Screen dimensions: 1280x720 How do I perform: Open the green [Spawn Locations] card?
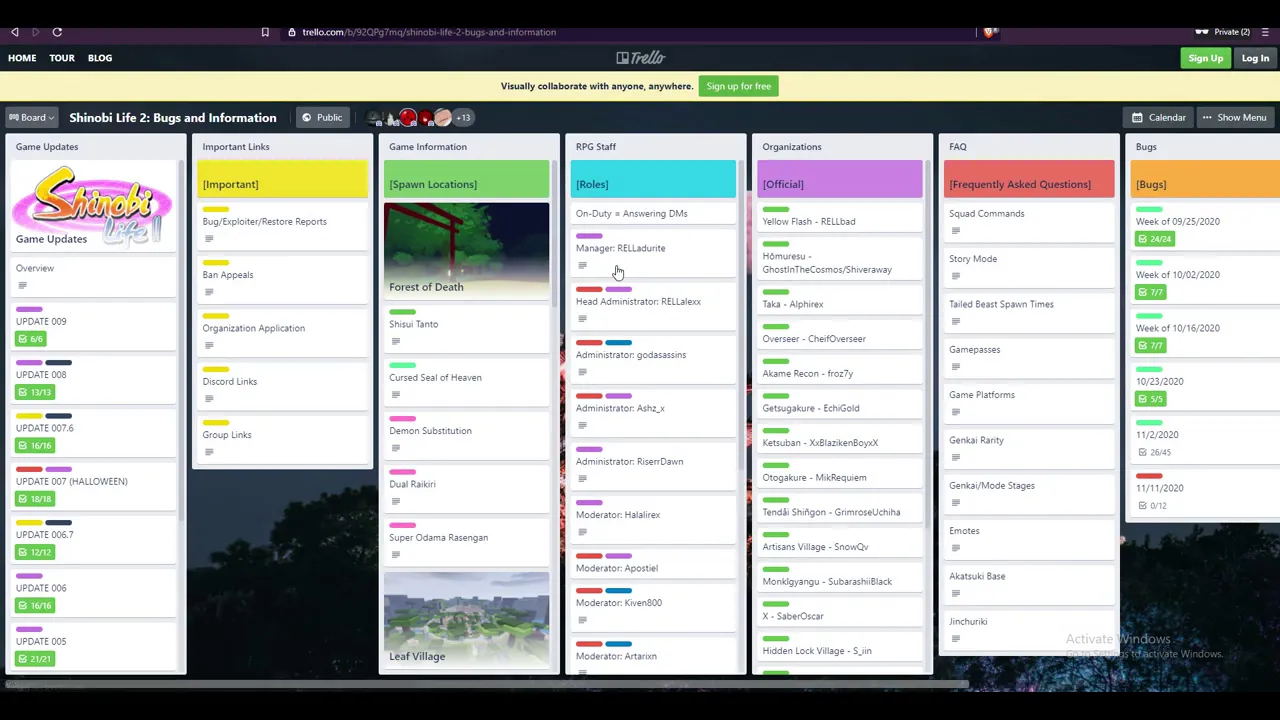467,180
